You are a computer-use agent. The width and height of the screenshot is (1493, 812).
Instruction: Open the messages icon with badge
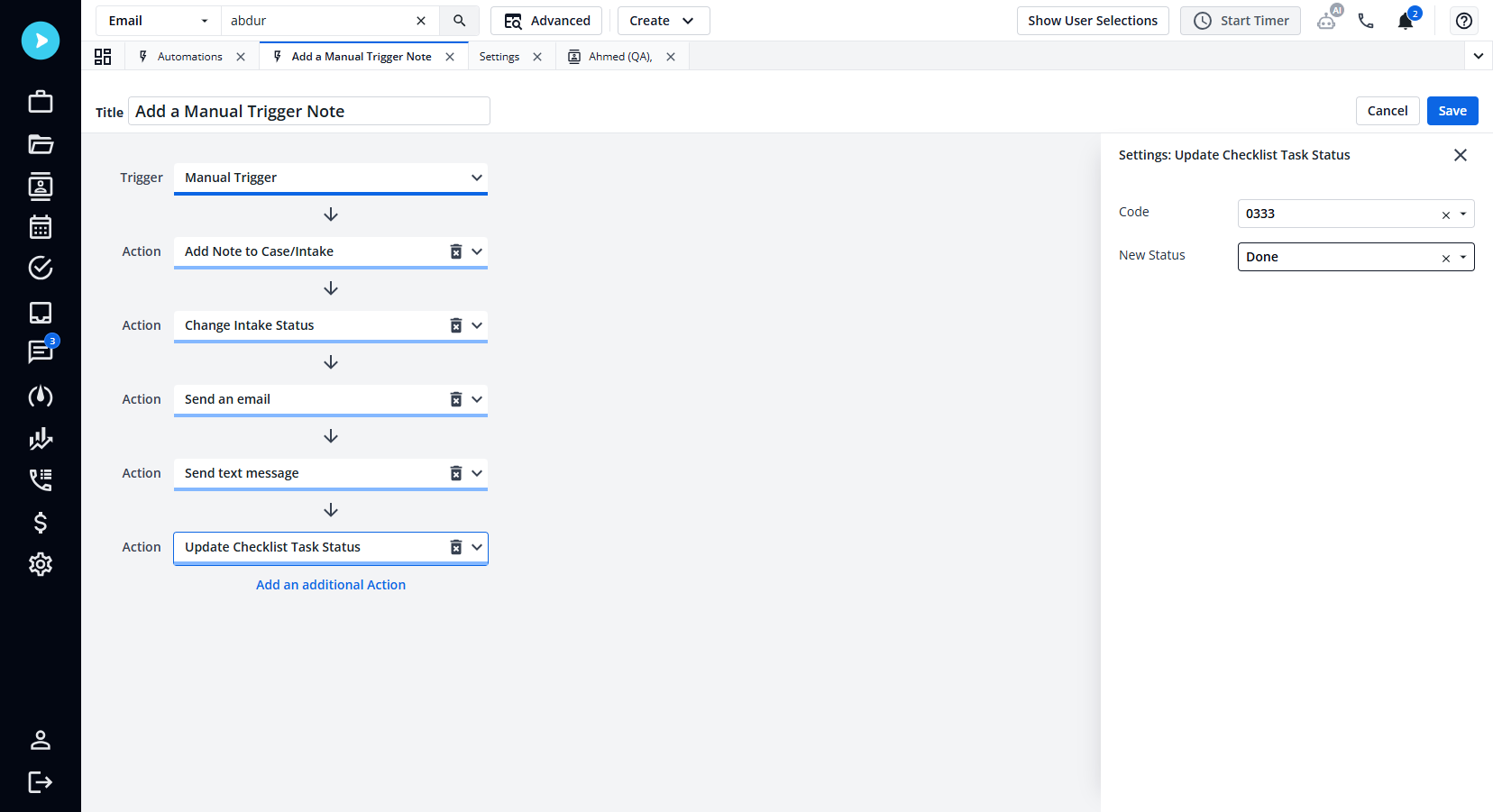tap(41, 351)
